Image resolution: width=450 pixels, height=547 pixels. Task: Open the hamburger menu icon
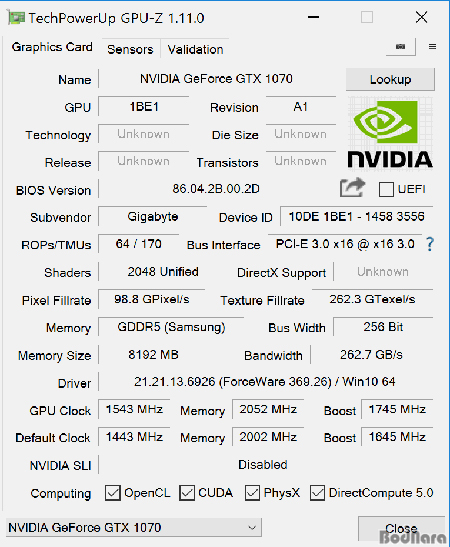click(x=432, y=47)
